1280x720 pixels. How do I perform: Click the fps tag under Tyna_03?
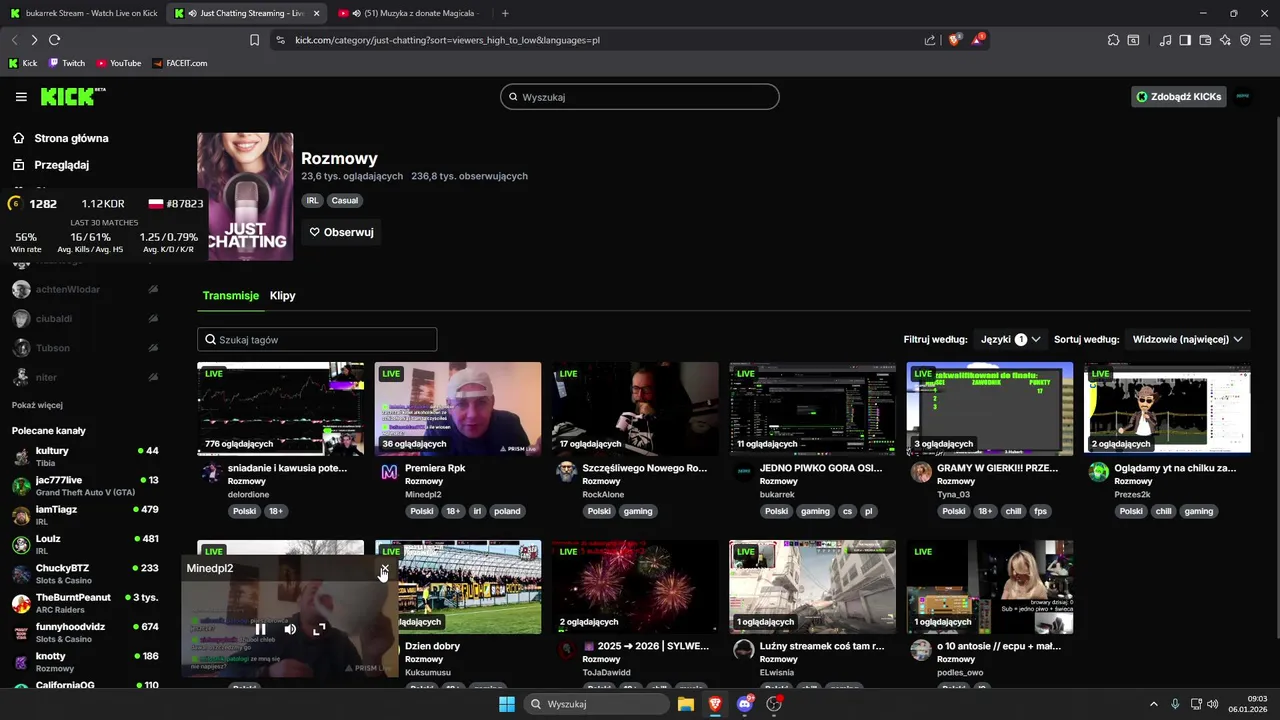point(1040,511)
